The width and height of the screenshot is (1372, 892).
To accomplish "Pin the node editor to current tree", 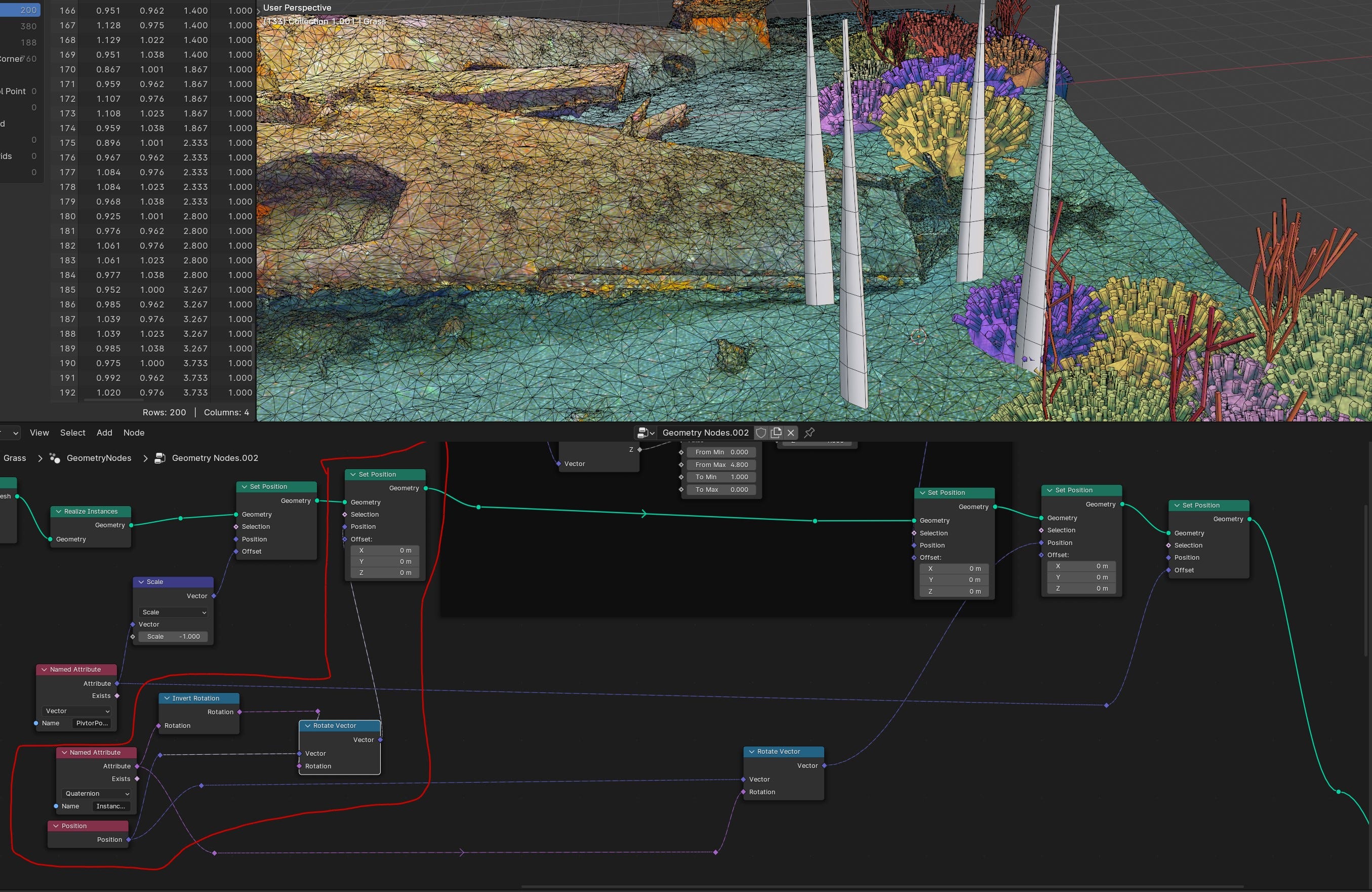I will 810,433.
